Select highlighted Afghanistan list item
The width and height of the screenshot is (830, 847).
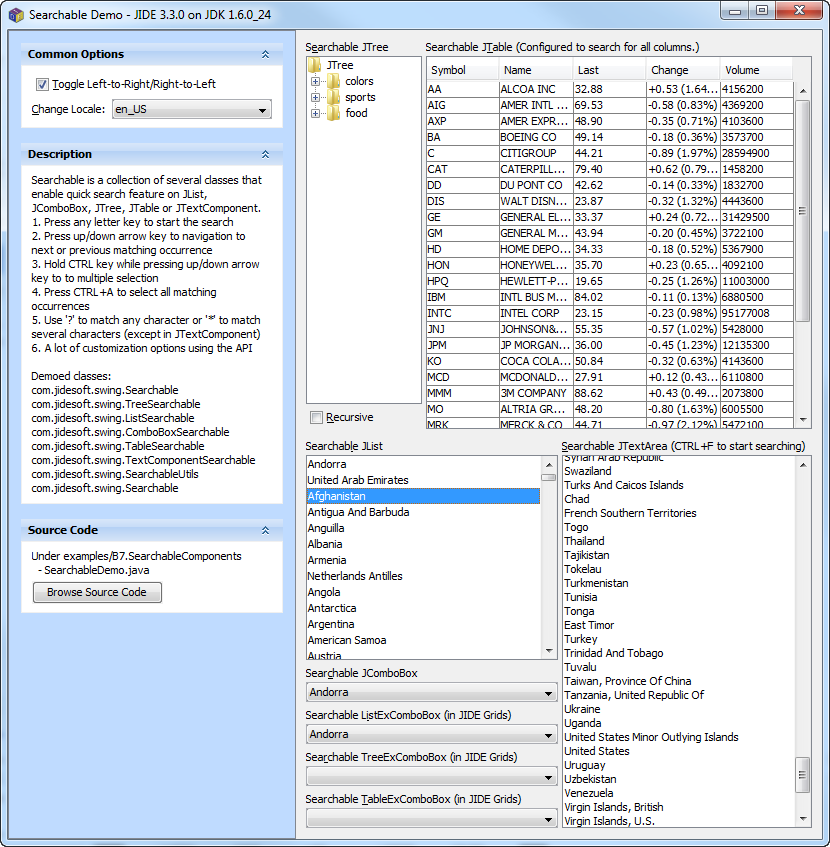click(x=423, y=496)
